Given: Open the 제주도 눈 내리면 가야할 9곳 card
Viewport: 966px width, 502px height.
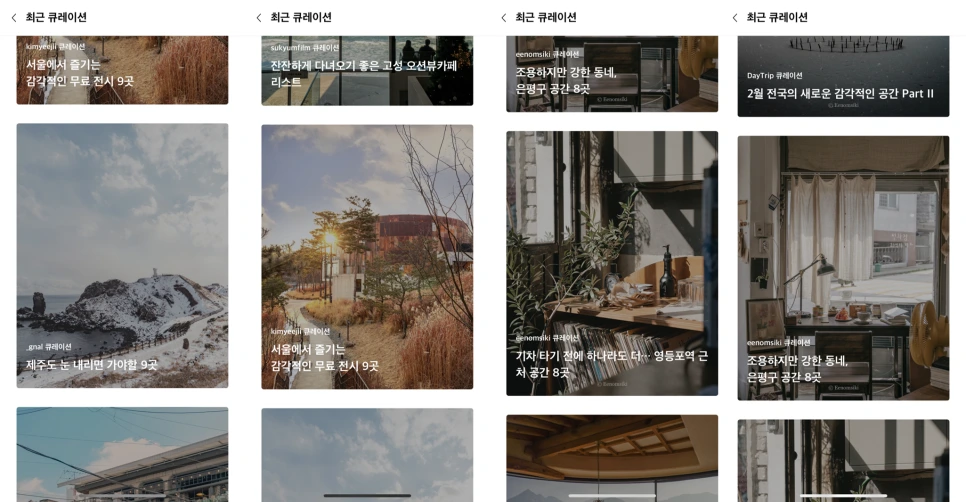Looking at the screenshot, I should coord(122,256).
